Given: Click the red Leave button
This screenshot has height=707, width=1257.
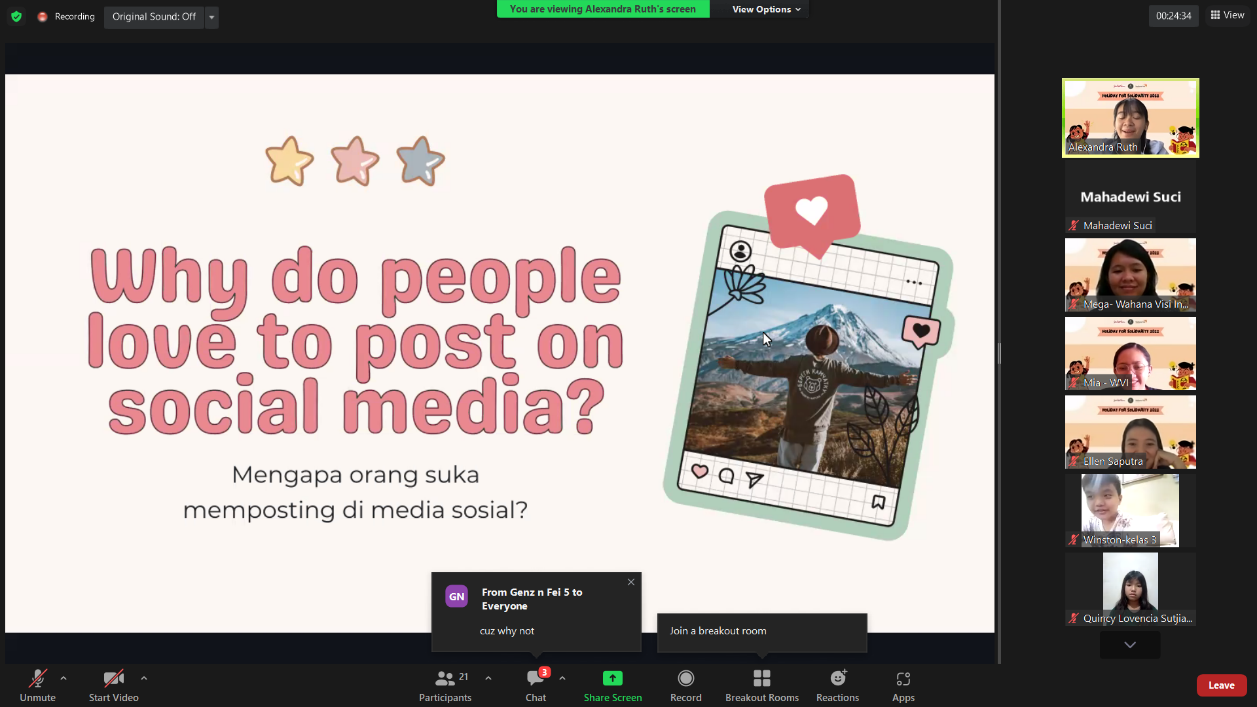Looking at the screenshot, I should click(1221, 685).
